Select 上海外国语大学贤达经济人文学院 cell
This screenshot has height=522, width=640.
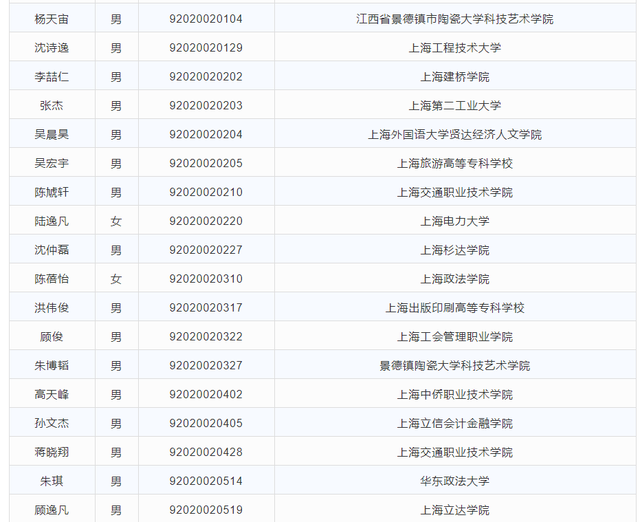(455, 135)
